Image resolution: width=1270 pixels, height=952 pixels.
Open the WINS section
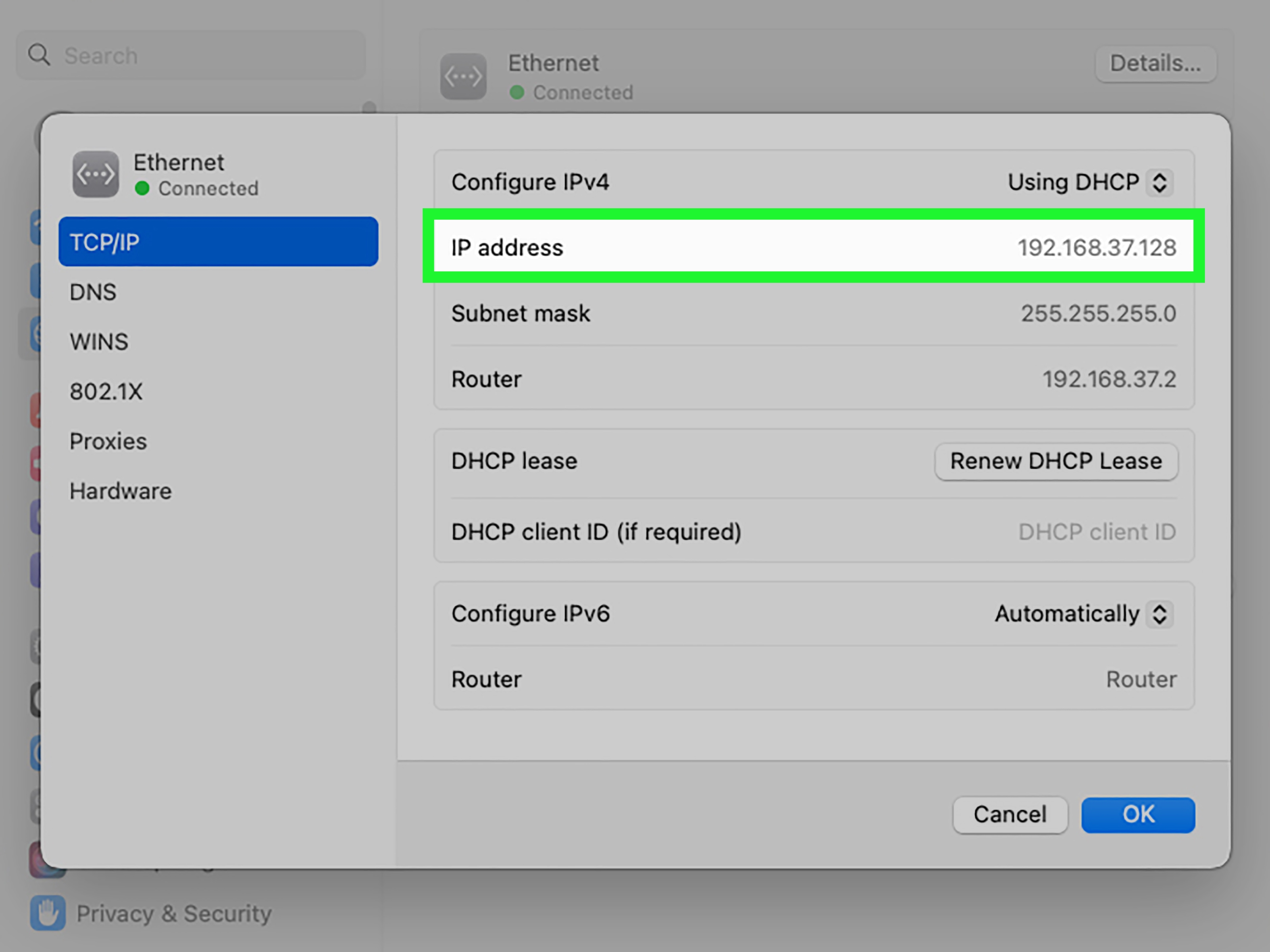pos(99,342)
